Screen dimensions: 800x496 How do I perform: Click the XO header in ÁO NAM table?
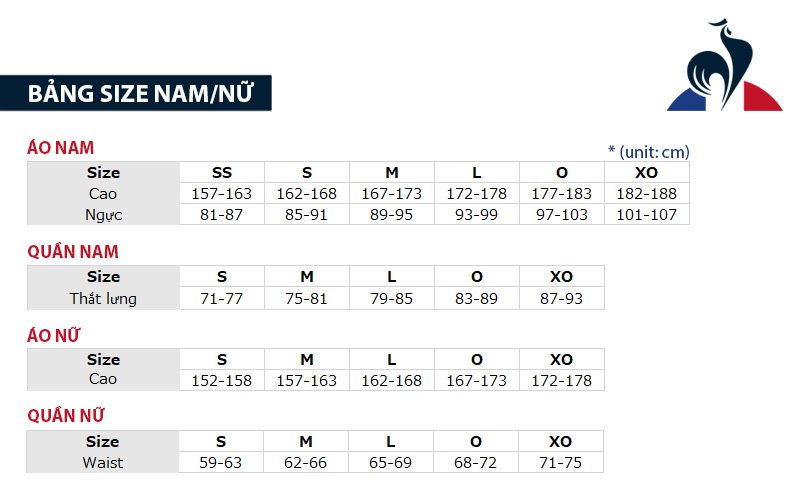click(x=646, y=173)
